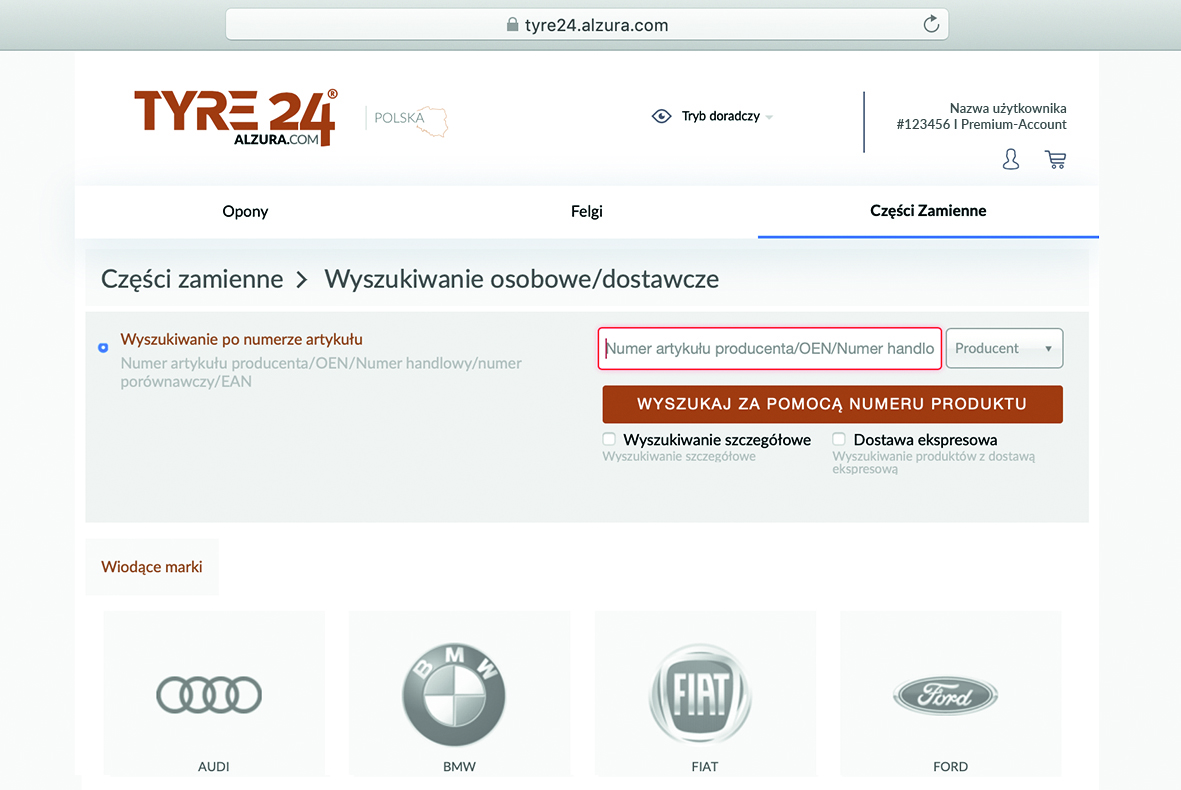Select the BMW roundel logo
This screenshot has height=790, width=1181.
[454, 695]
